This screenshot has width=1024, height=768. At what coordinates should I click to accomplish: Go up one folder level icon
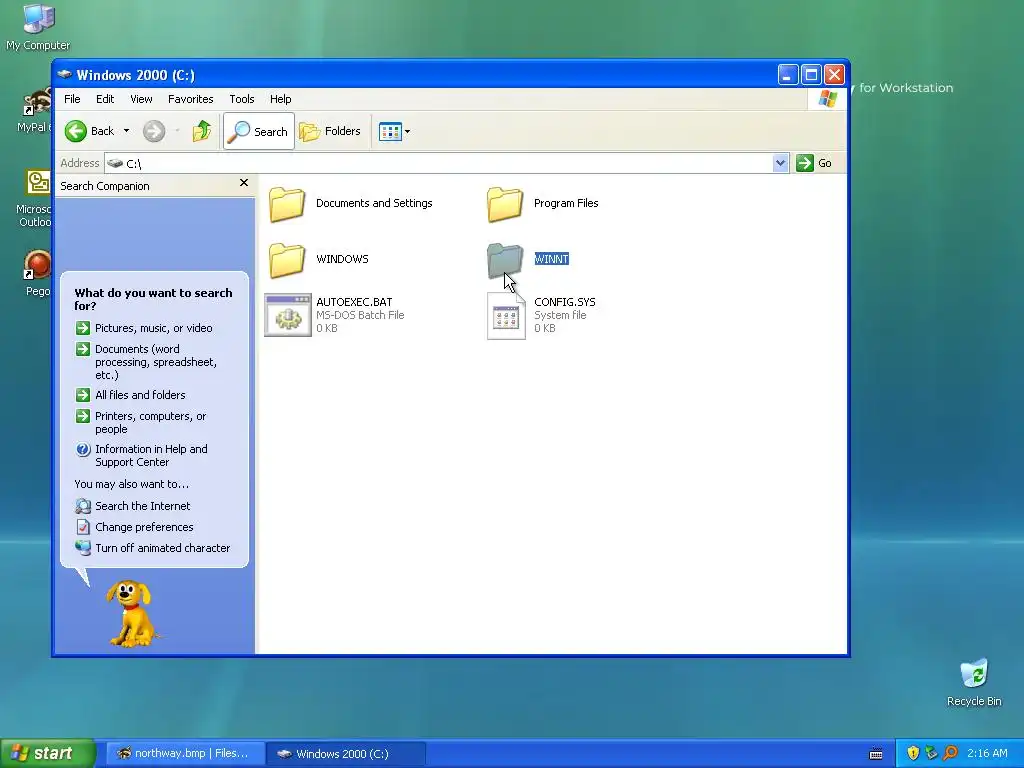(202, 131)
